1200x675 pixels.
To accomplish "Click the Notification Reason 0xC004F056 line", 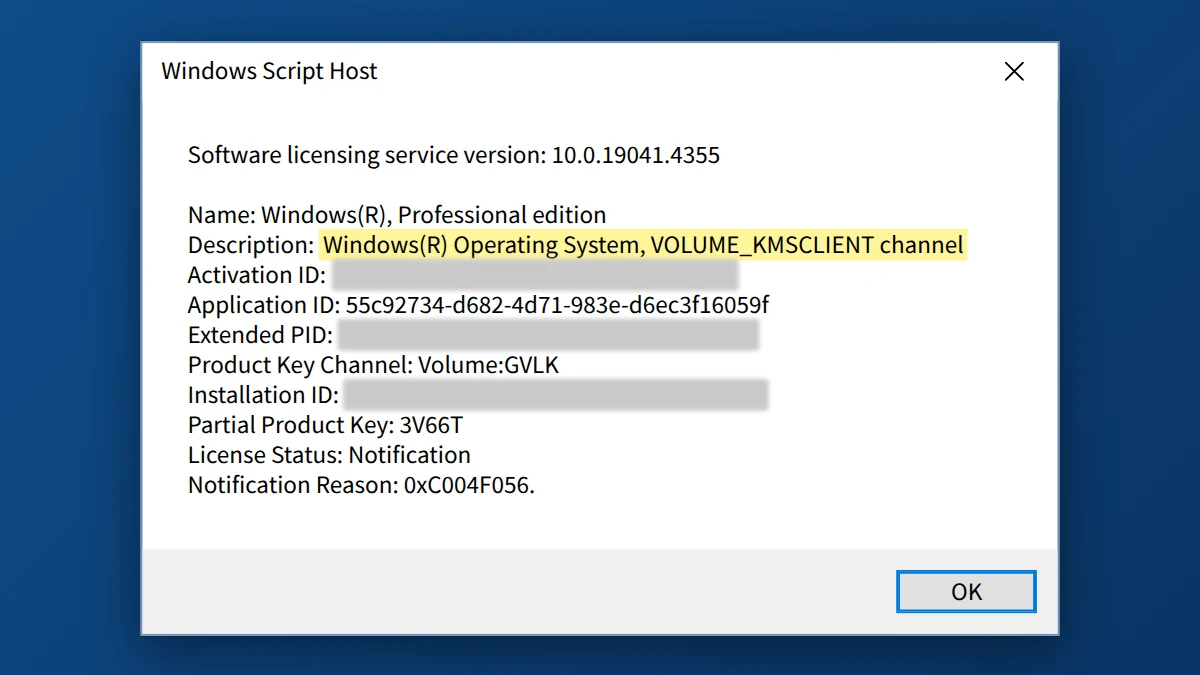I will (x=362, y=485).
